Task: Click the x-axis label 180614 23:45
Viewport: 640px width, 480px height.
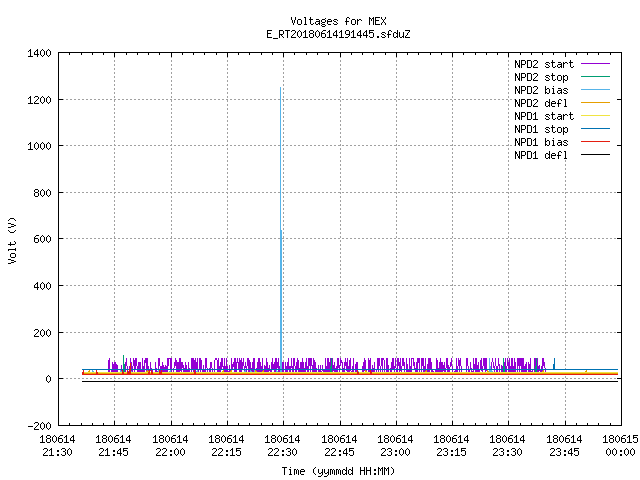Action: 564,446
